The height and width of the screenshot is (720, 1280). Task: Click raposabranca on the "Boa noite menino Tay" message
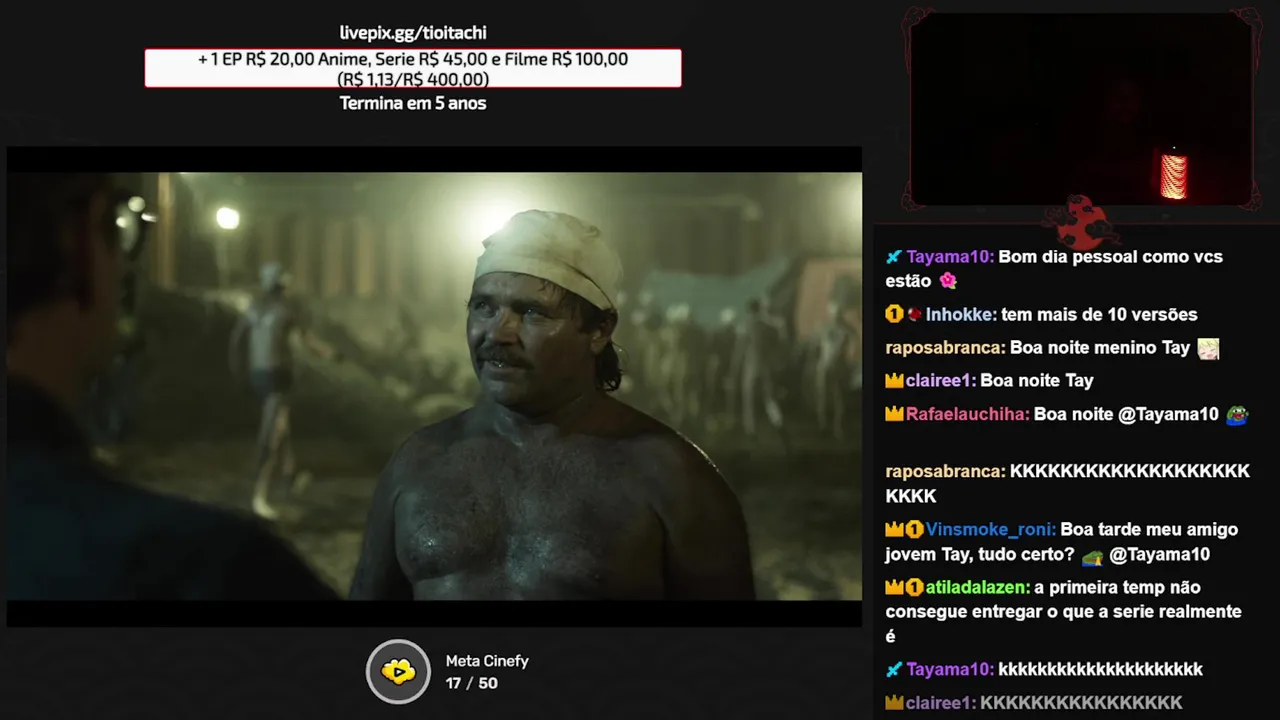click(x=945, y=348)
